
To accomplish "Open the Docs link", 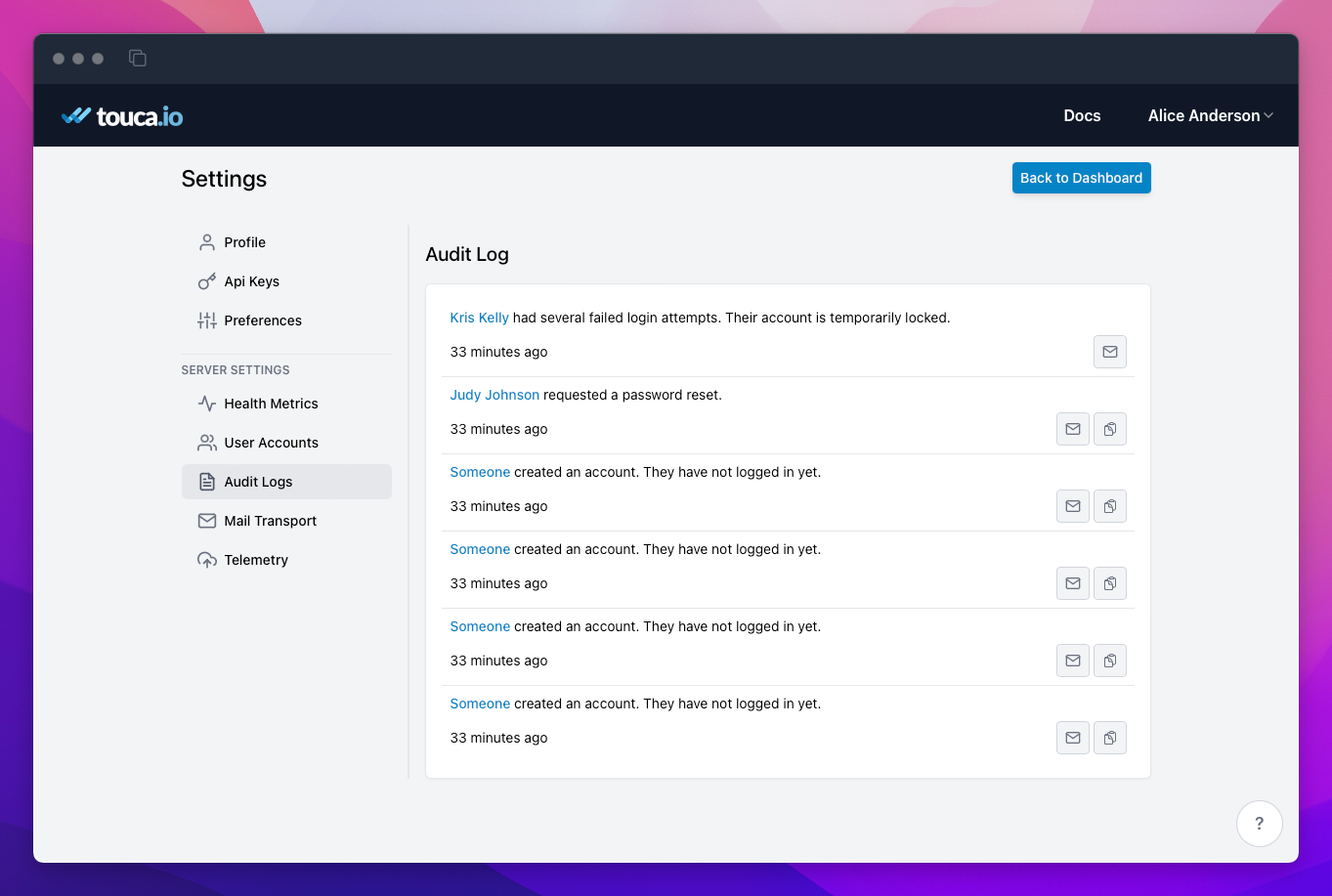I will pyautogui.click(x=1082, y=115).
